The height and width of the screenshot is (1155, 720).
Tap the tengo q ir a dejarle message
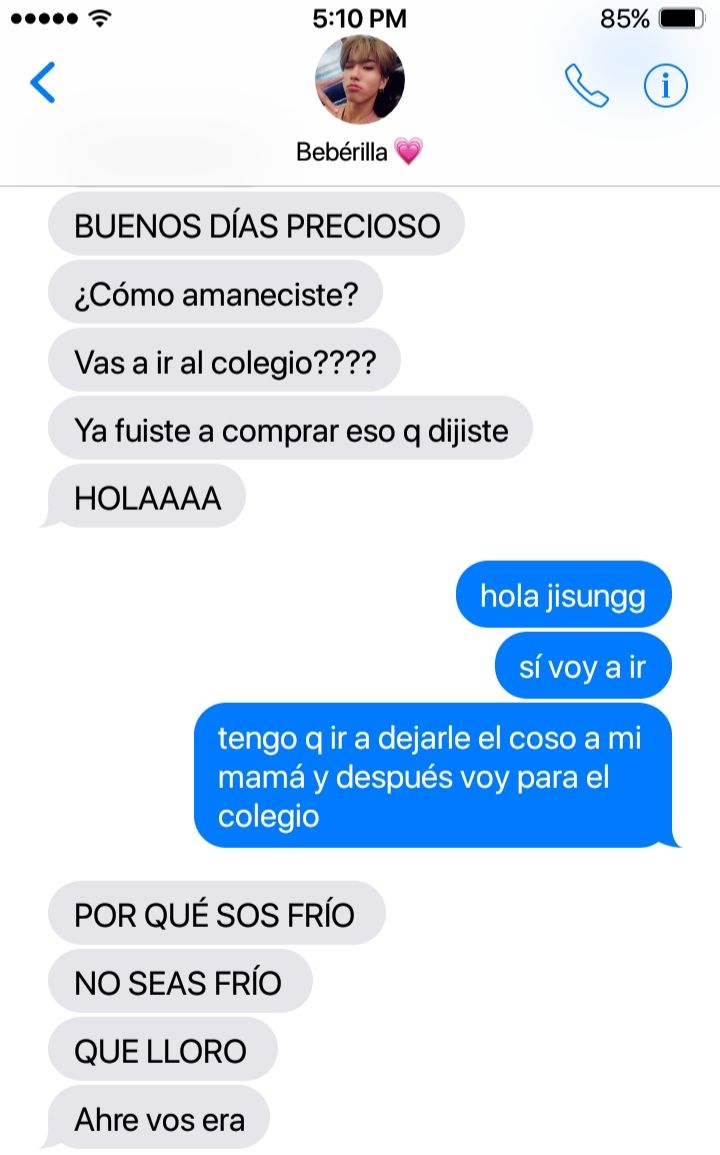[435, 776]
